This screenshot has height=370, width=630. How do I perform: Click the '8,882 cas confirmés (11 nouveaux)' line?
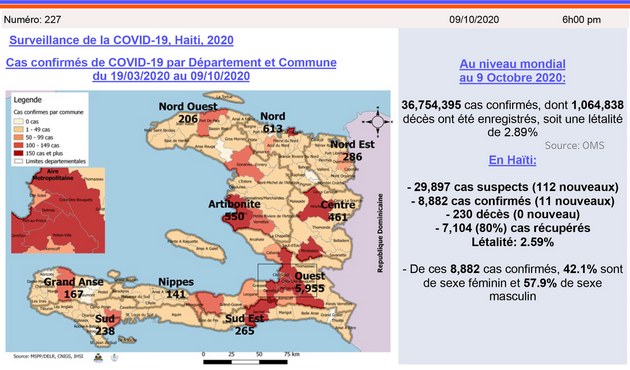(x=513, y=201)
